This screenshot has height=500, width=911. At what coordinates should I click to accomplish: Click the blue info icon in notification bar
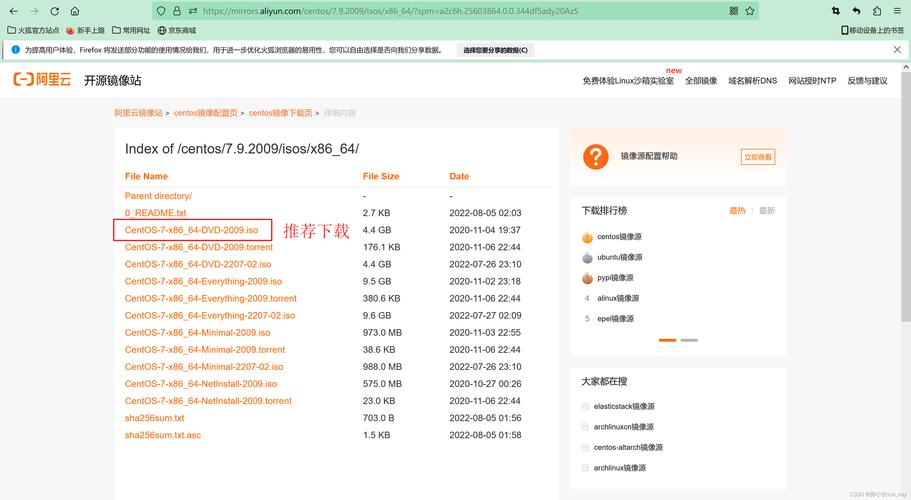[x=16, y=50]
